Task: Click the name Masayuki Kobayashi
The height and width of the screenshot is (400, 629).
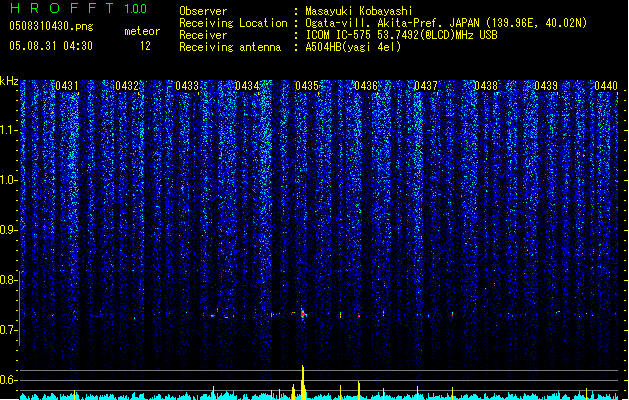Action: tap(359, 11)
